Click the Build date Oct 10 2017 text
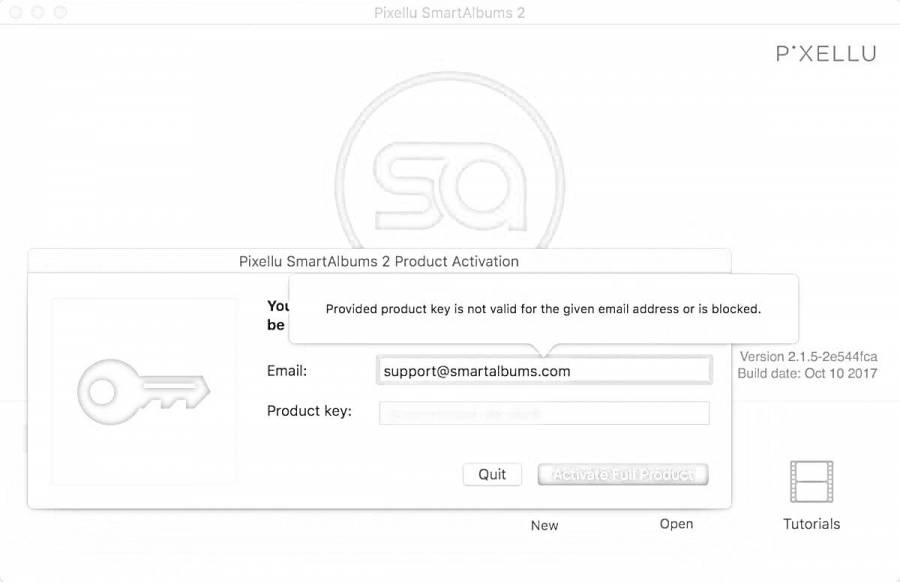 [807, 374]
